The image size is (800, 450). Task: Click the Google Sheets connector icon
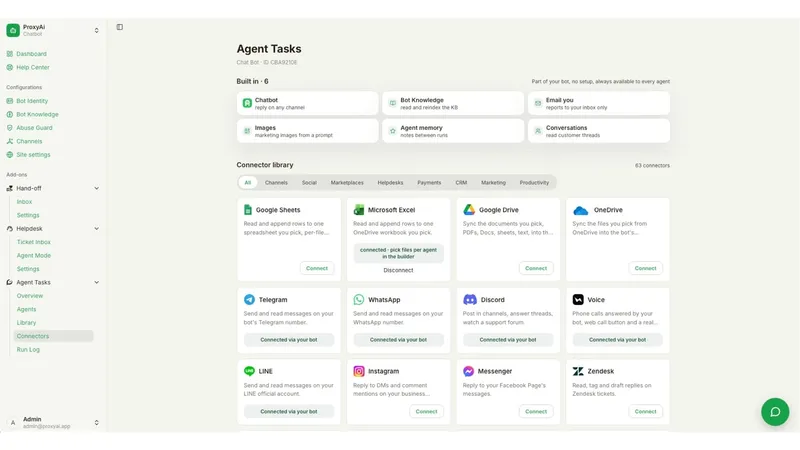248,210
